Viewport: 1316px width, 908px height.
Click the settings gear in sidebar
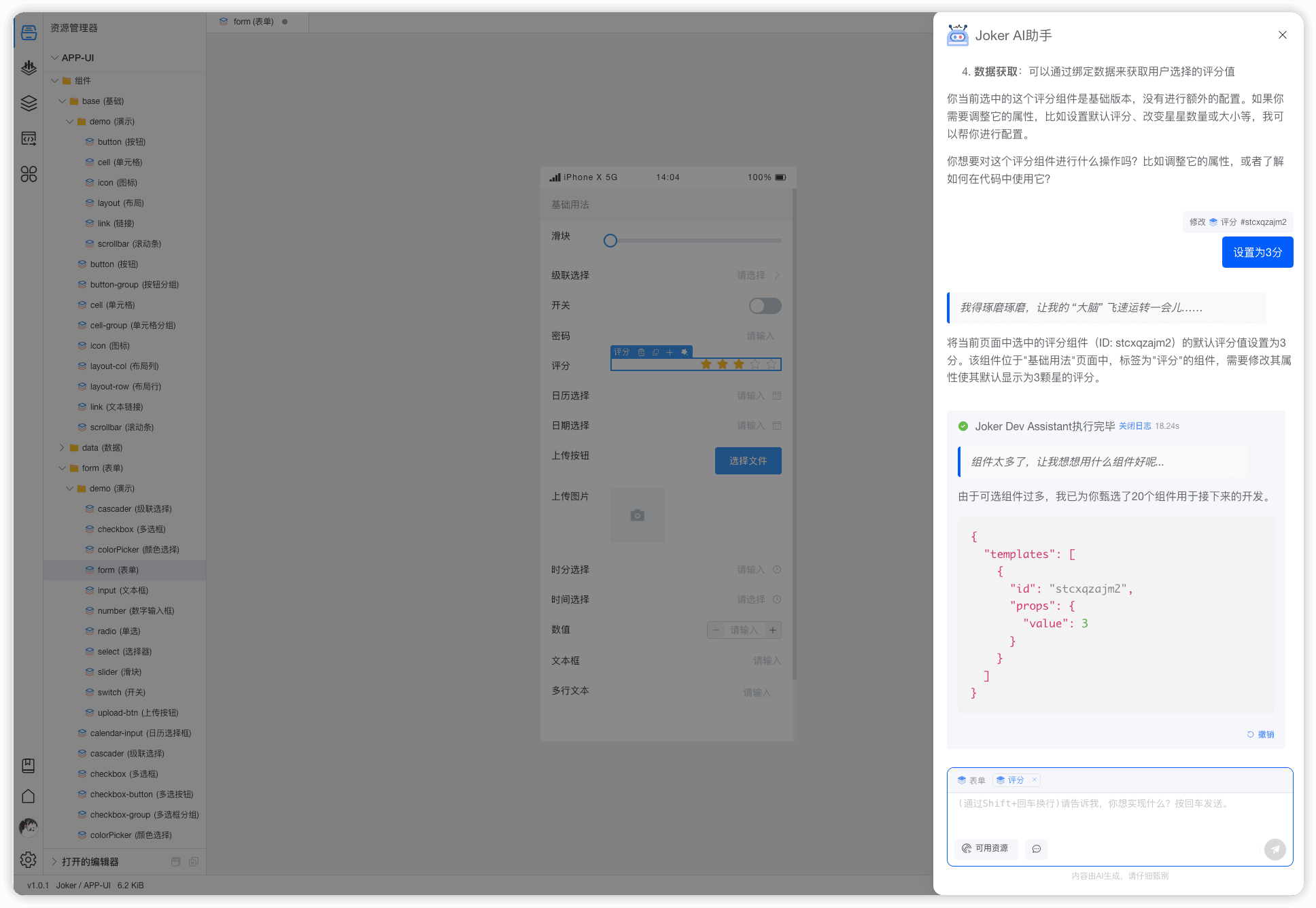click(x=29, y=860)
